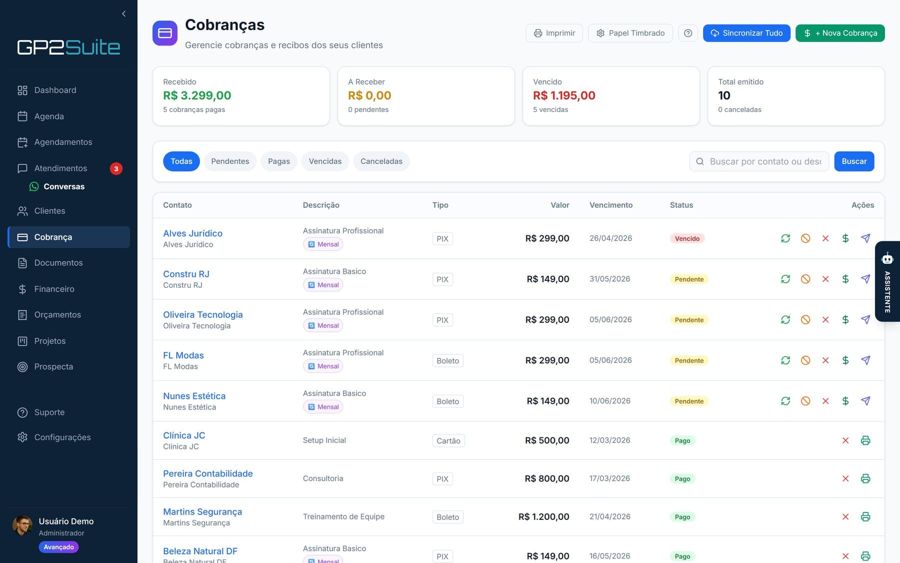Click the Vencido status badge
Screen dimensions: 900x563
coord(687,238)
